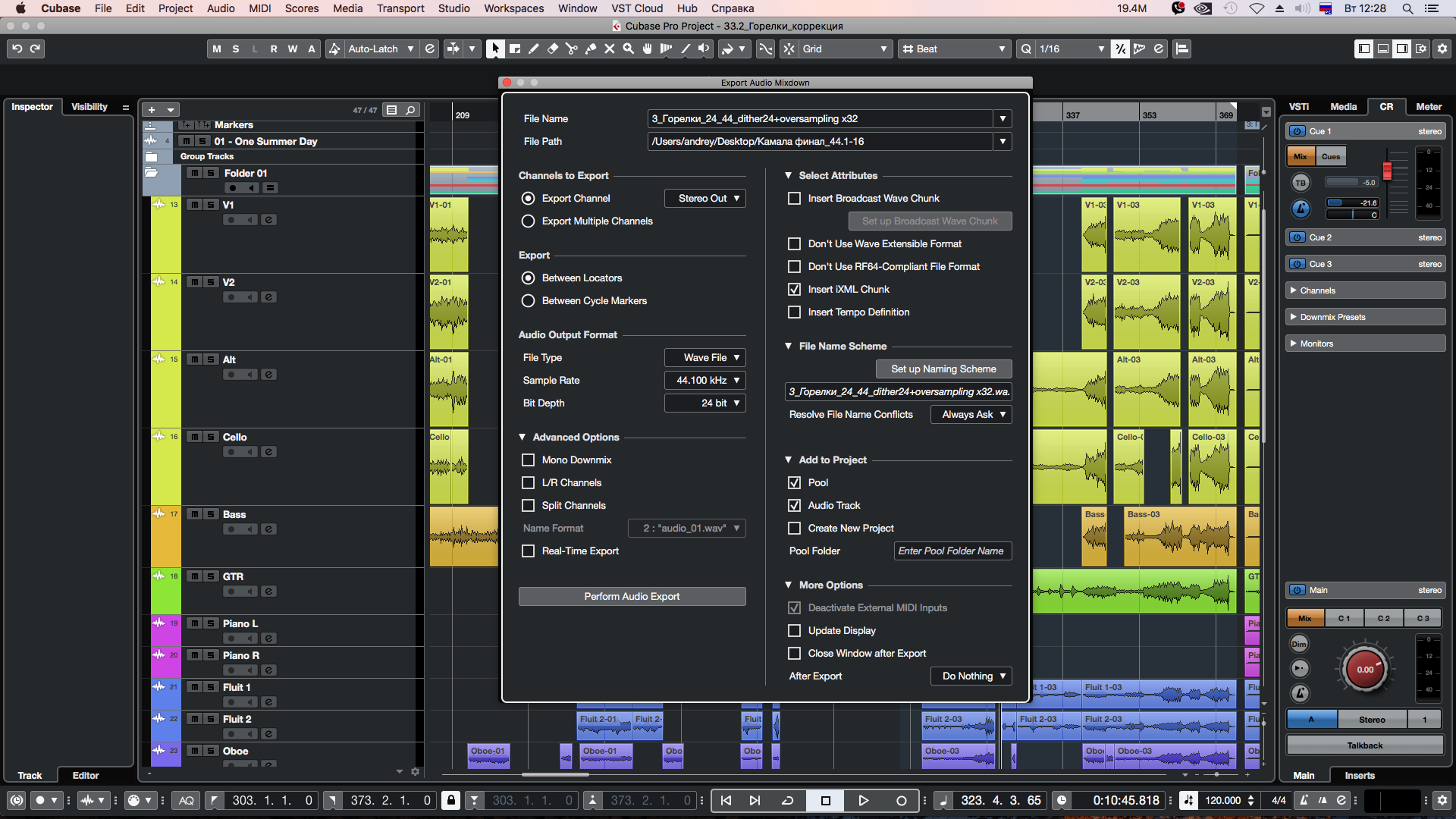Open the track search magnifier icon

[410, 110]
